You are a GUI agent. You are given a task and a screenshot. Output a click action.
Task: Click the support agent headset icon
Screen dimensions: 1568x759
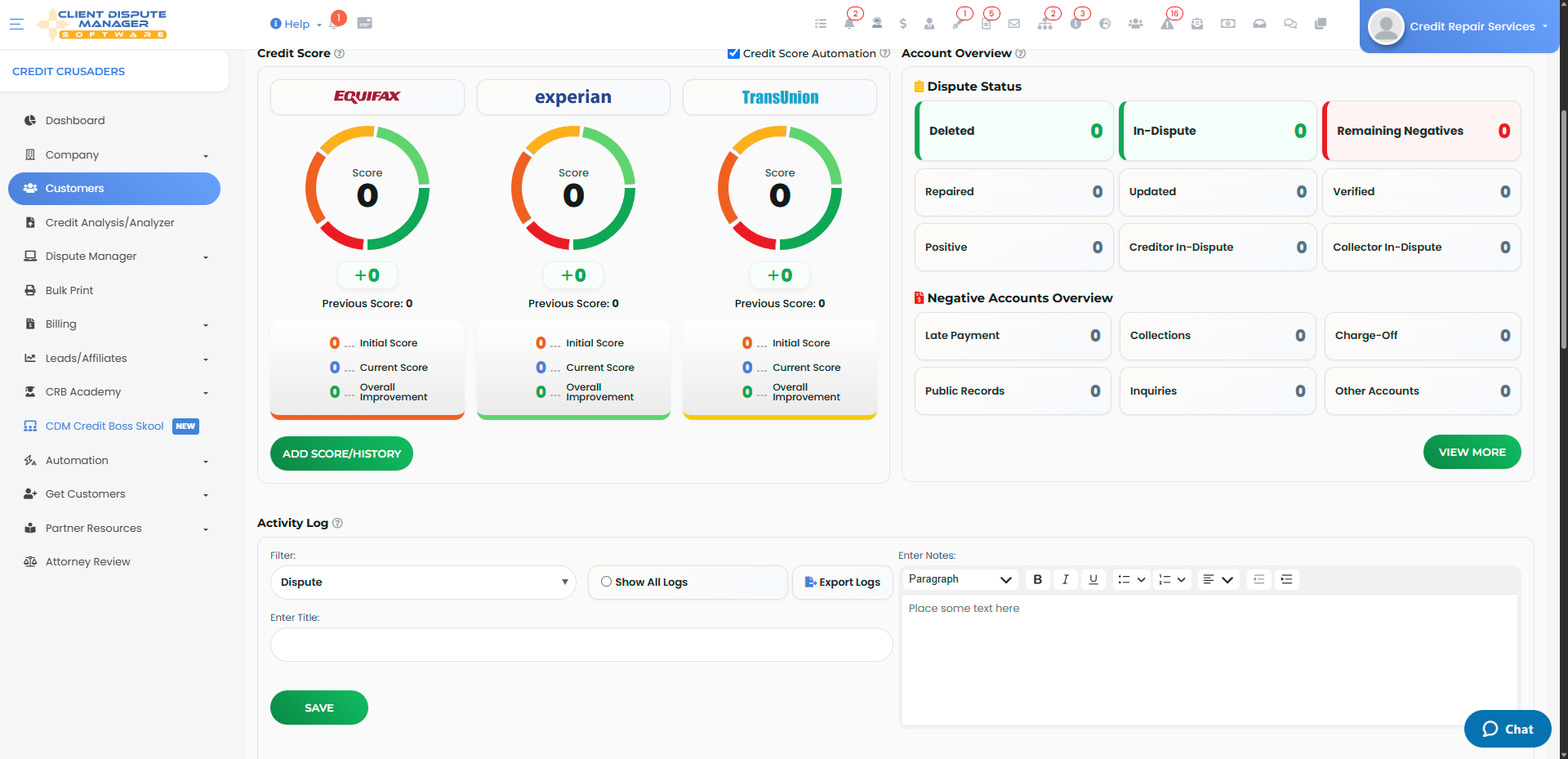point(876,24)
